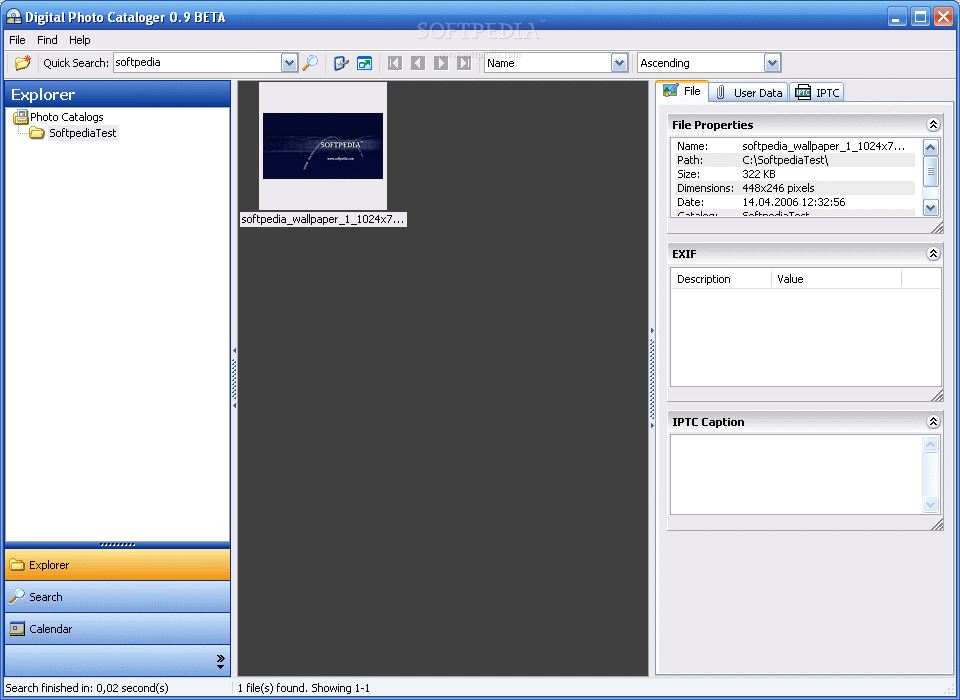Go to first page navigation icon
The height and width of the screenshot is (700, 960).
coord(395,62)
